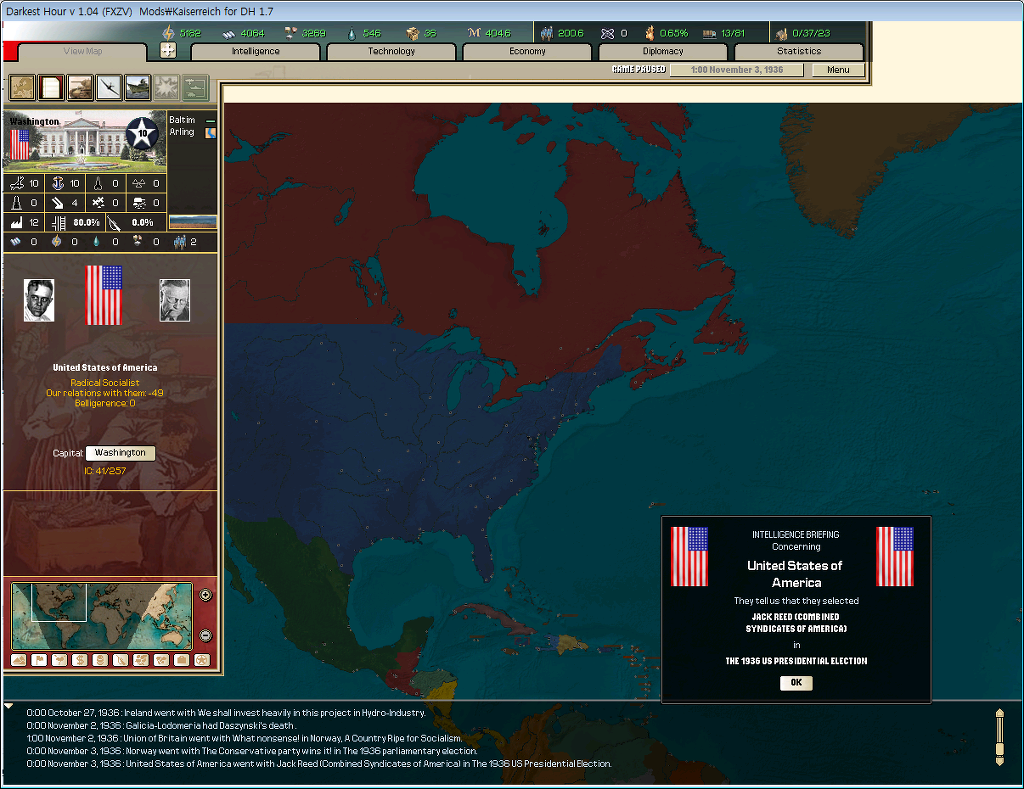
Task: Open the View Map tab
Action: (82, 52)
